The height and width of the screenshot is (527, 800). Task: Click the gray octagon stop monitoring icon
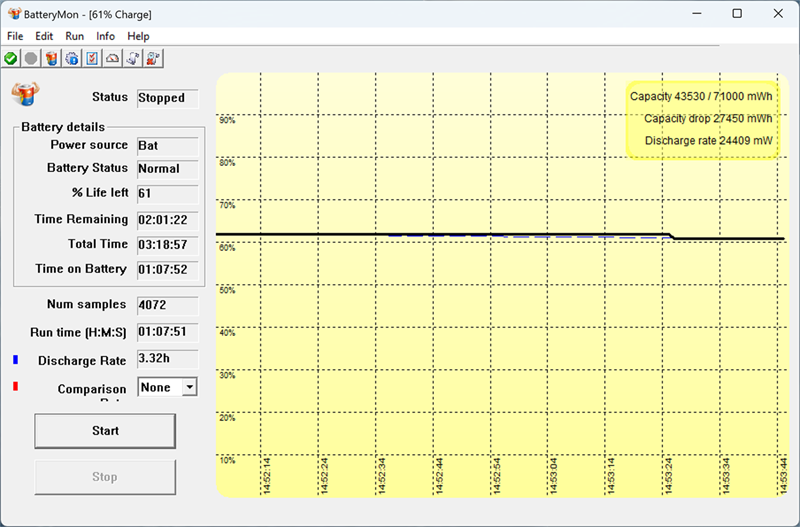click(x=31, y=59)
